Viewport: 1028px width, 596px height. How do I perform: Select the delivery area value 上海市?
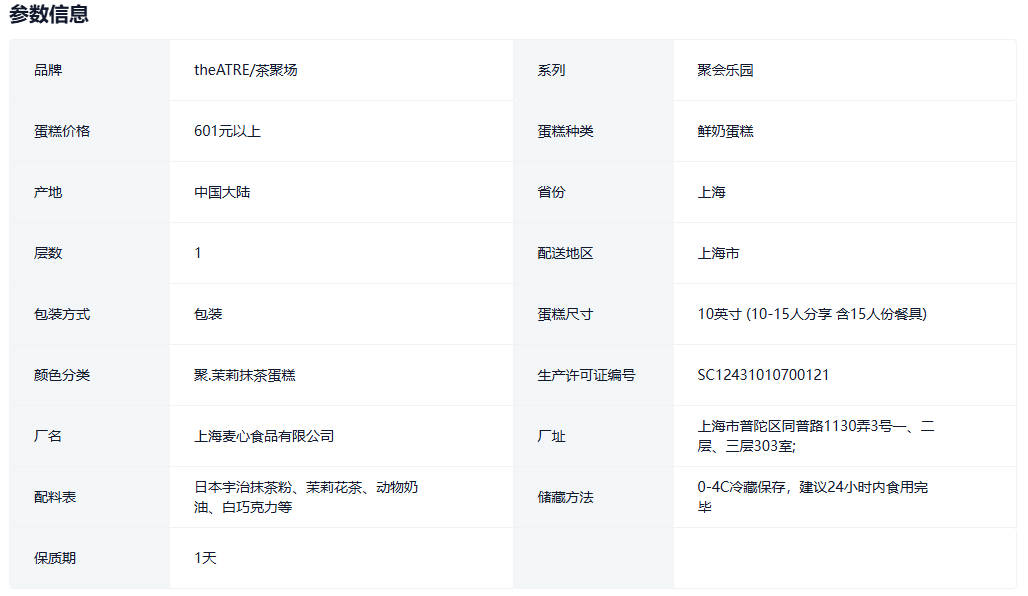coord(718,253)
